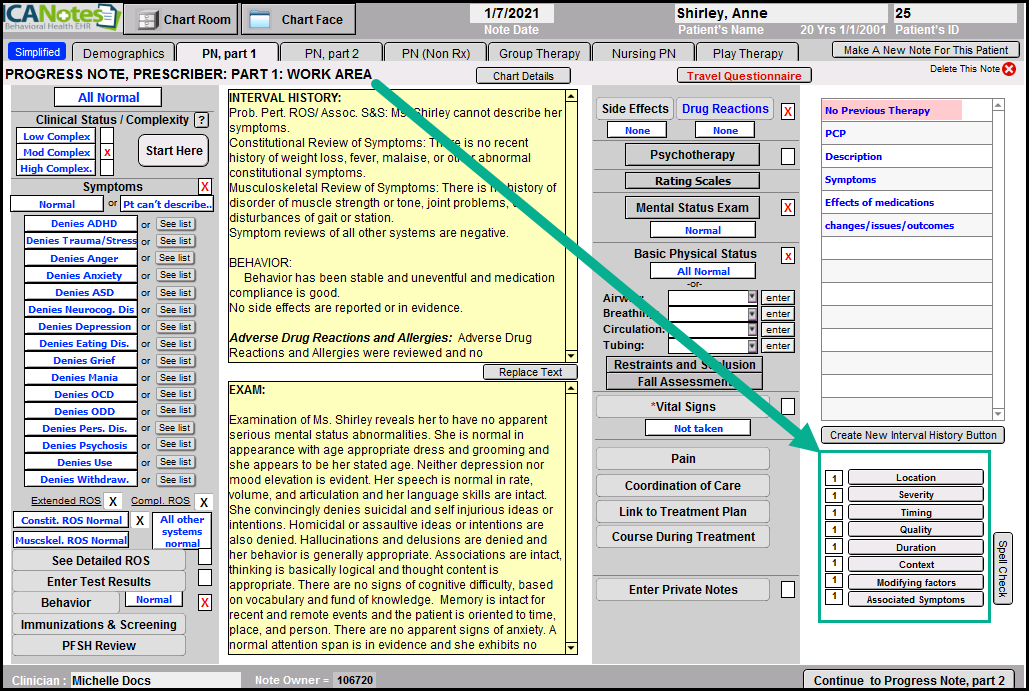This screenshot has width=1029, height=691.
Task: Expand the Circulation dropdown list
Action: point(753,330)
